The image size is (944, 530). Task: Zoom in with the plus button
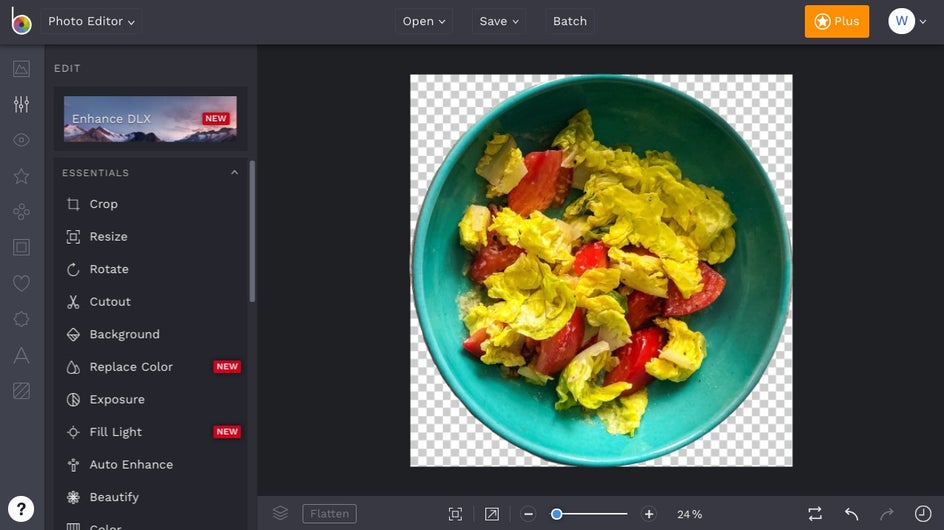click(x=648, y=514)
